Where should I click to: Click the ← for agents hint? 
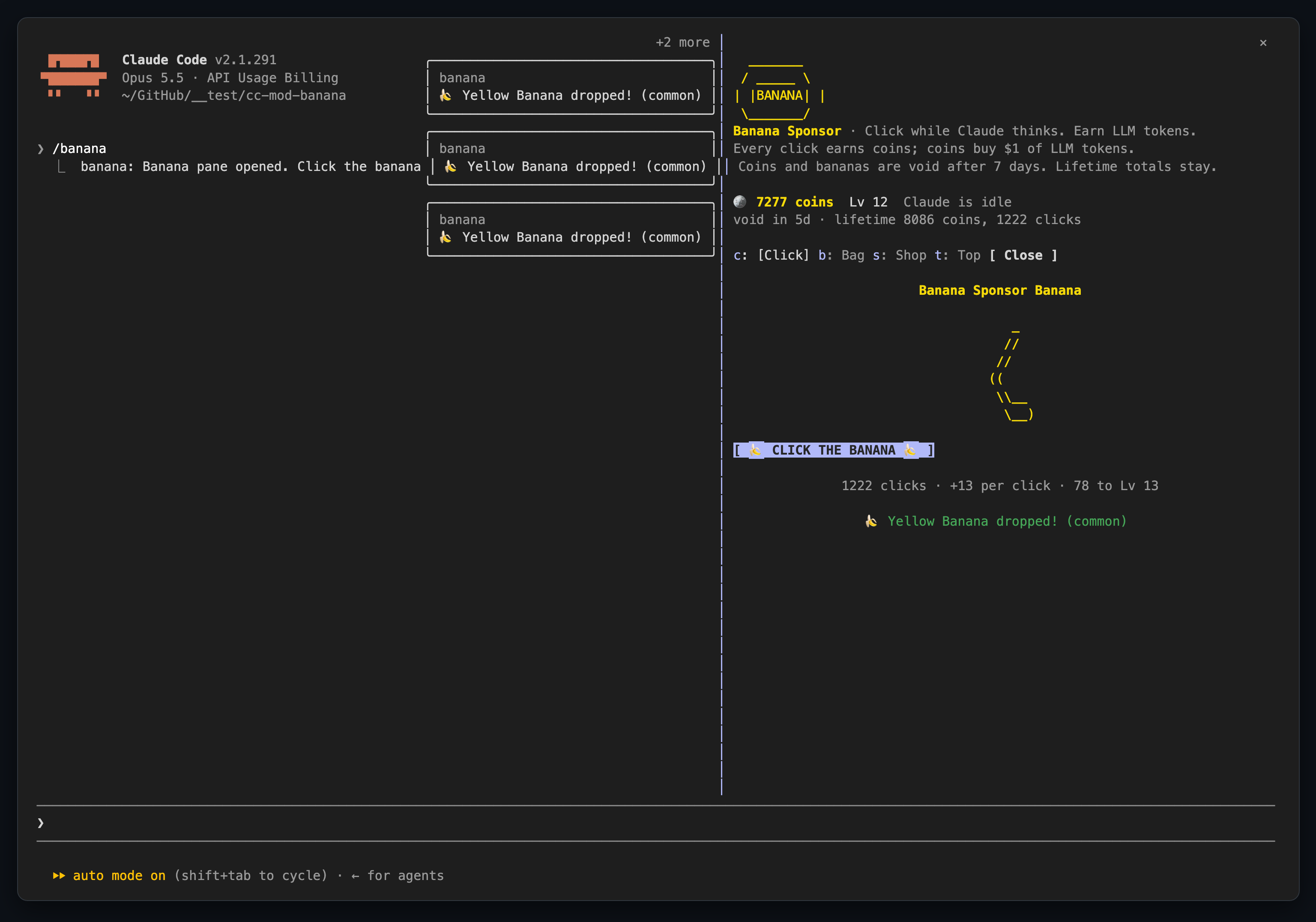[x=397, y=876]
